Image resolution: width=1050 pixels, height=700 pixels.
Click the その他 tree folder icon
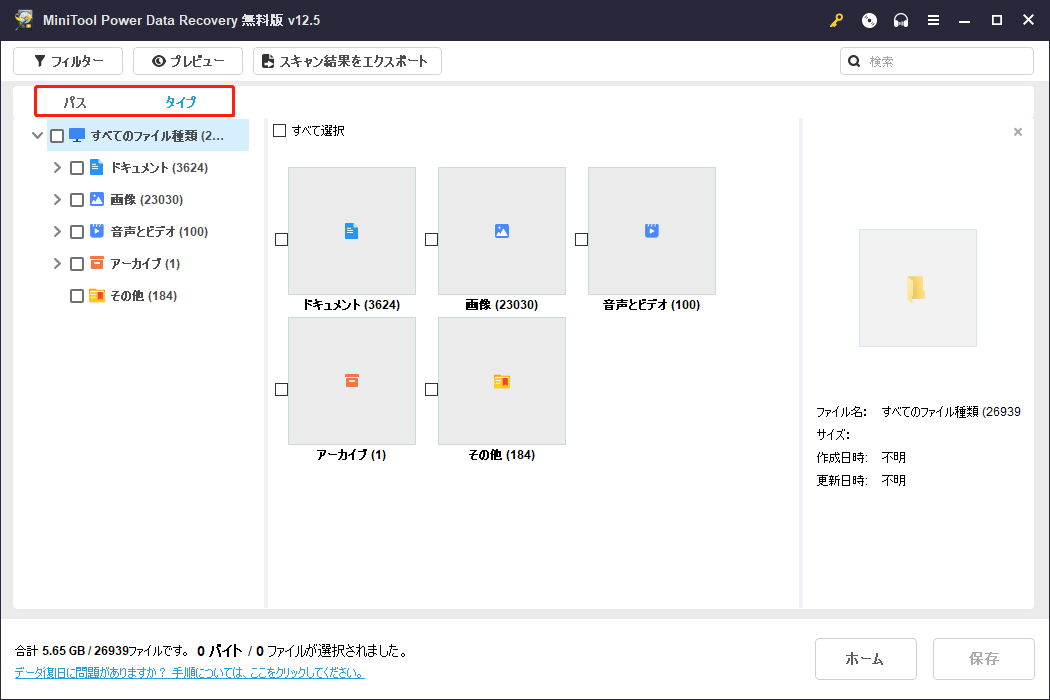pos(96,295)
